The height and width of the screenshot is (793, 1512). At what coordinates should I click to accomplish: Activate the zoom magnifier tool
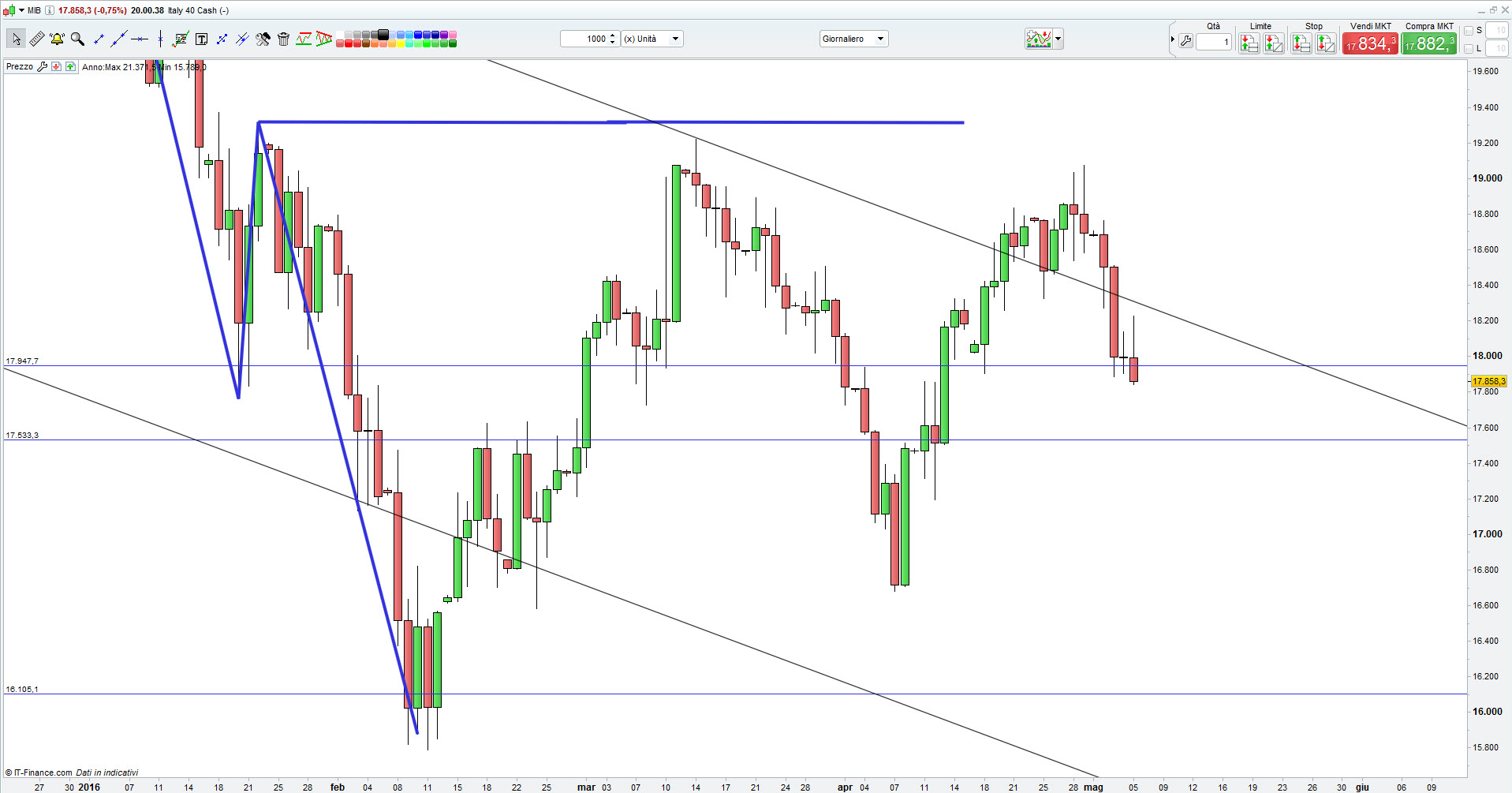point(78,38)
